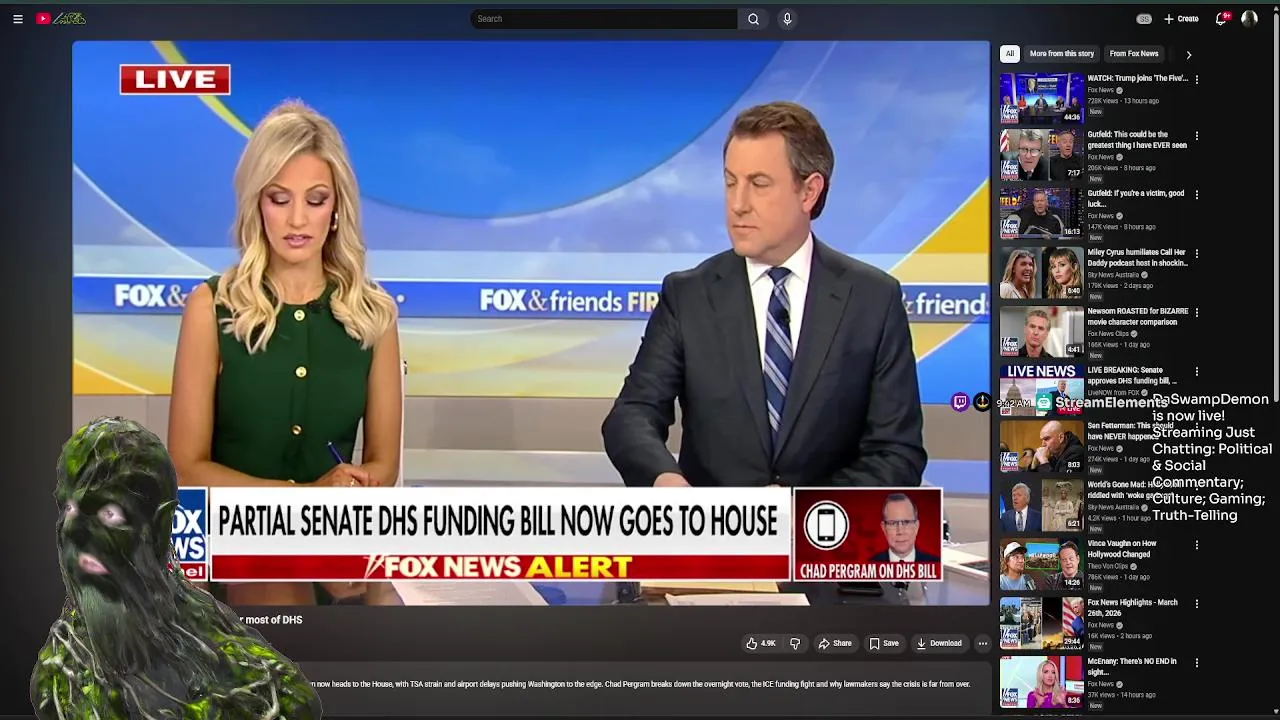1280x720 pixels.
Task: Download the video
Action: (x=939, y=644)
